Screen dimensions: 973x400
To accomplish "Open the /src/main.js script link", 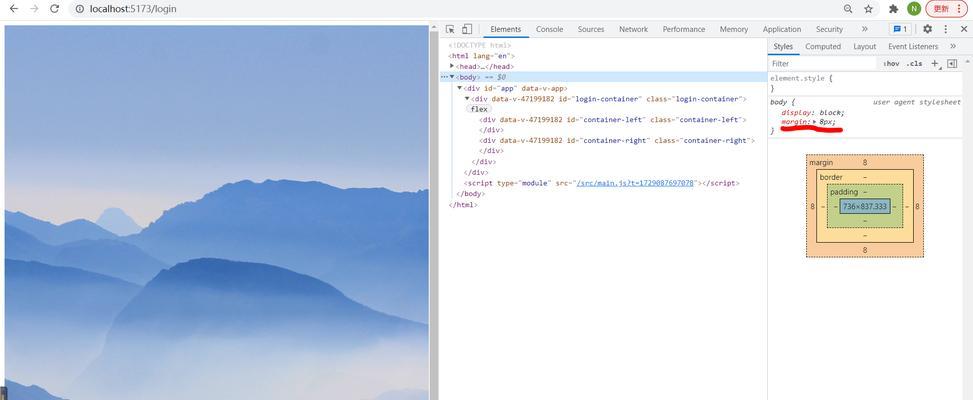I will click(x=634, y=184).
